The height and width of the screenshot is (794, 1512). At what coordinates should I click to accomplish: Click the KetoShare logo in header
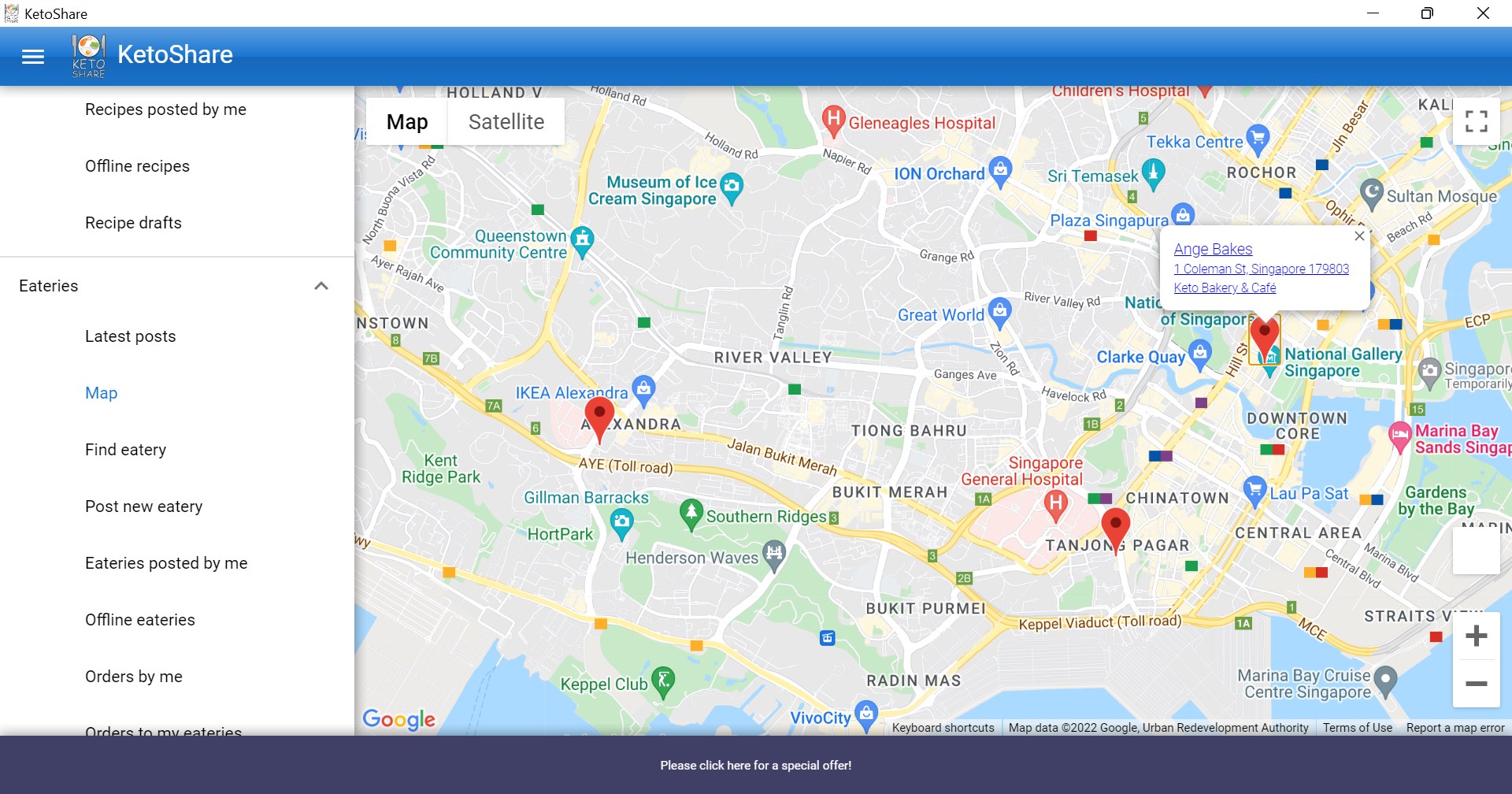pyautogui.click(x=88, y=56)
